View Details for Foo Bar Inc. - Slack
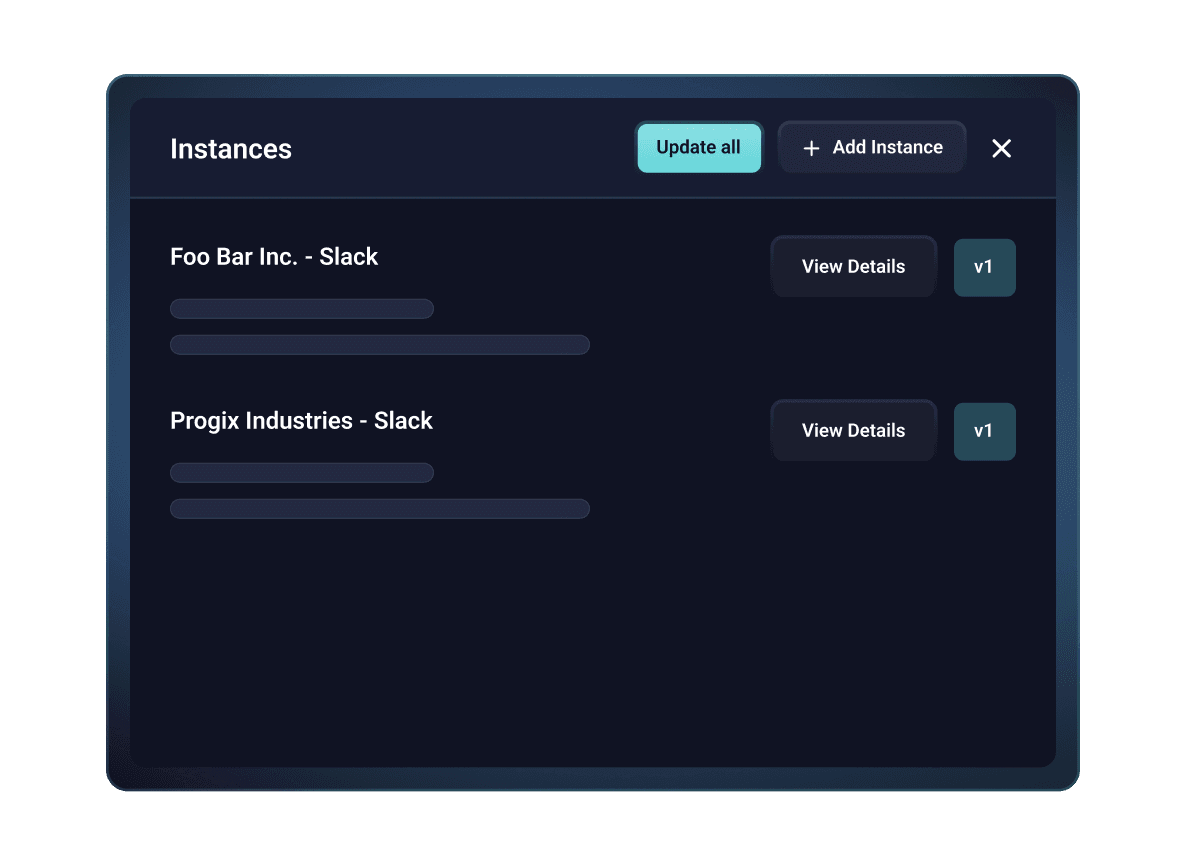 pyautogui.click(x=853, y=267)
